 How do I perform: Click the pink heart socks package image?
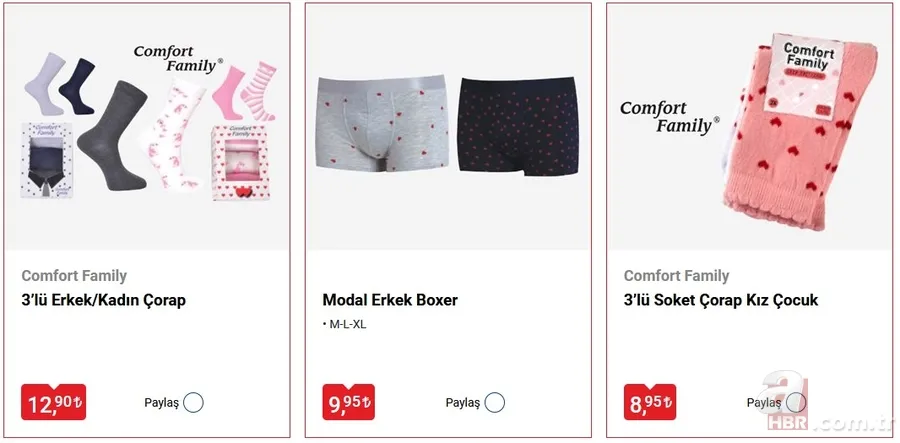pos(801,131)
